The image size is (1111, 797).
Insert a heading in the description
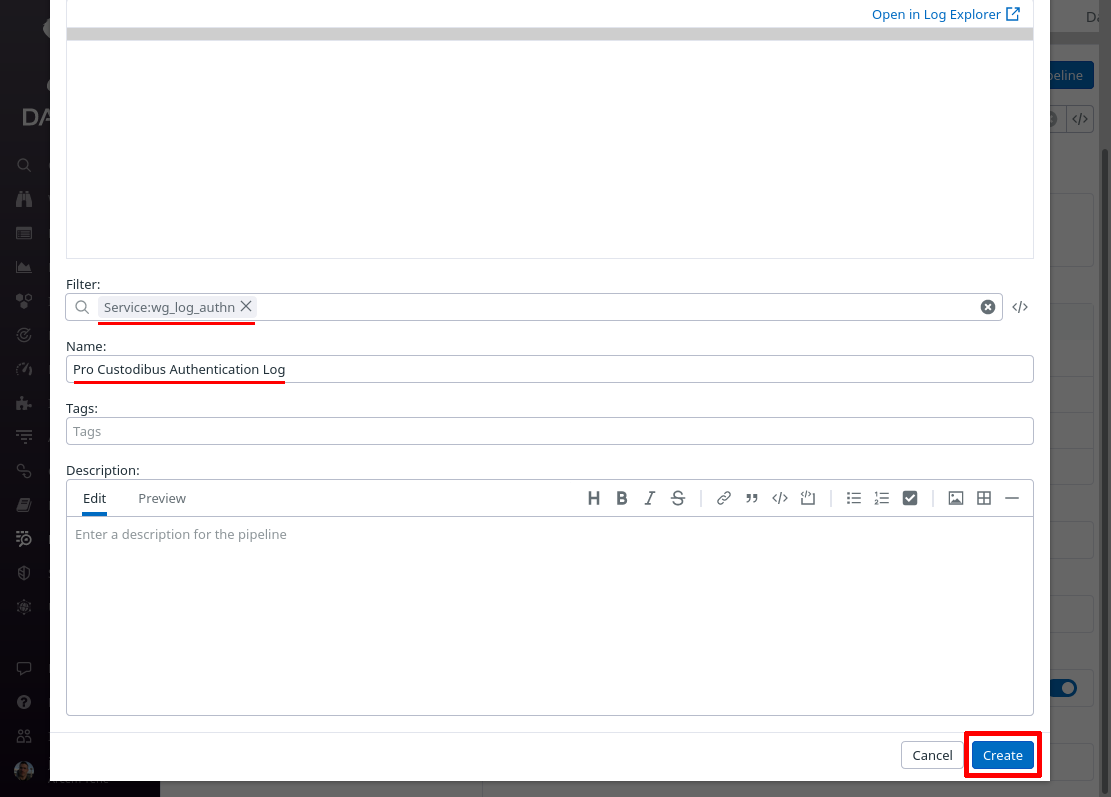pyautogui.click(x=594, y=498)
